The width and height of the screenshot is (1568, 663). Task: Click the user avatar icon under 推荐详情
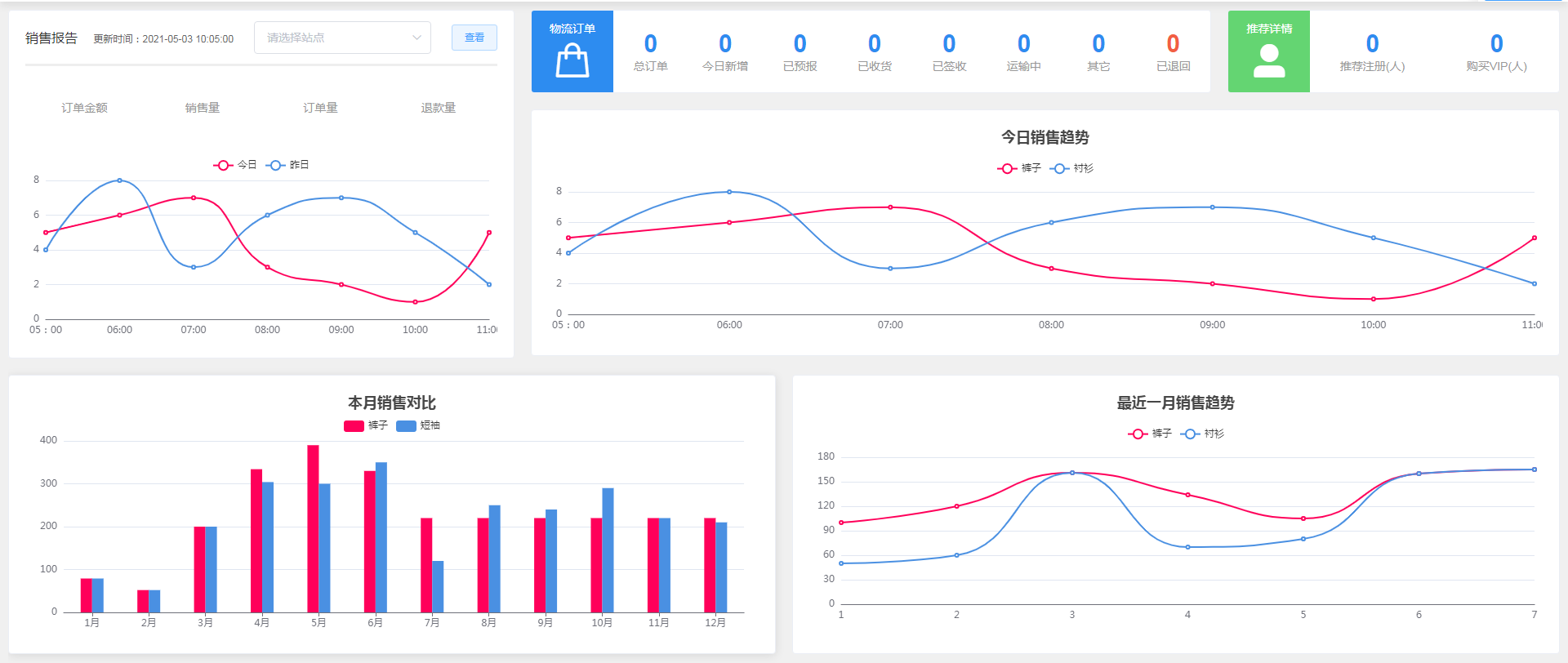click(x=1268, y=61)
